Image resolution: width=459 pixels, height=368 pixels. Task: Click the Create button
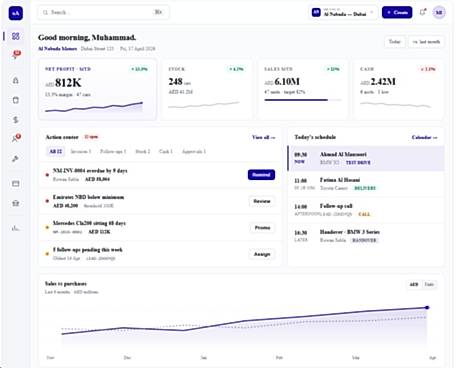coord(397,13)
